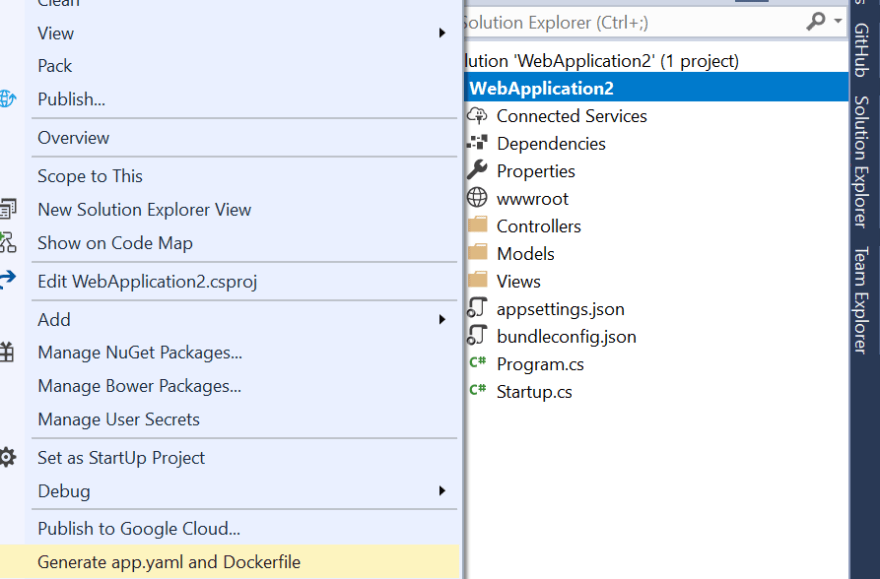The image size is (880, 579).
Task: Expand the Debug submenu arrow
Action: [x=442, y=491]
